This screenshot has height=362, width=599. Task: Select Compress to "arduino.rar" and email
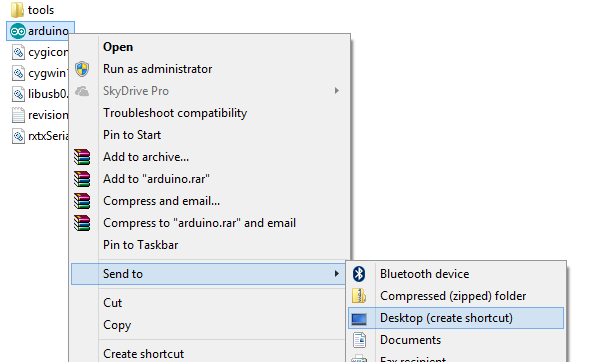[x=199, y=223]
